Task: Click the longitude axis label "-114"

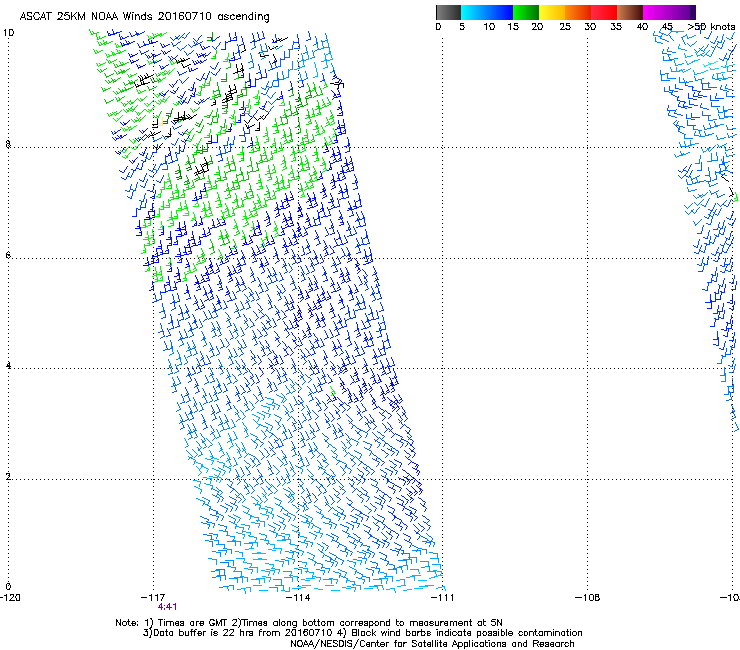Action: [298, 598]
